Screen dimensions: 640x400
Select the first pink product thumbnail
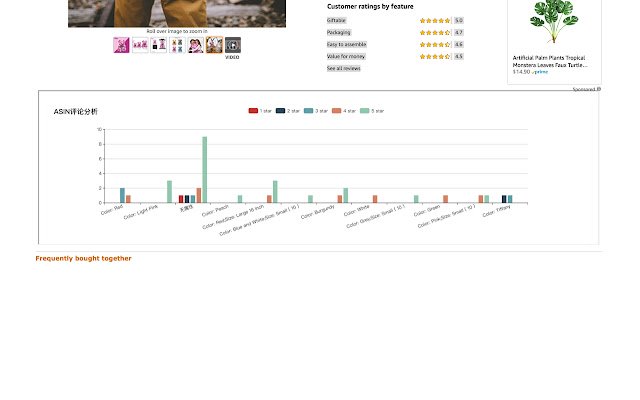click(x=121, y=45)
